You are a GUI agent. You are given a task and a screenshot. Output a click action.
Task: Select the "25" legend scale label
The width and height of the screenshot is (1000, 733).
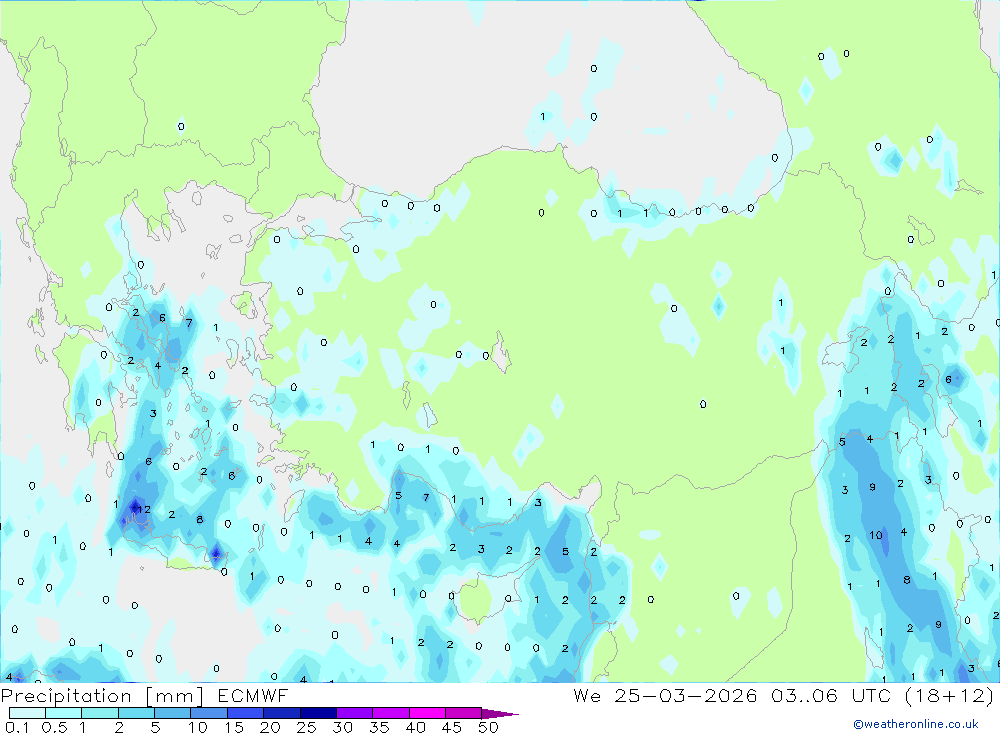(x=307, y=727)
